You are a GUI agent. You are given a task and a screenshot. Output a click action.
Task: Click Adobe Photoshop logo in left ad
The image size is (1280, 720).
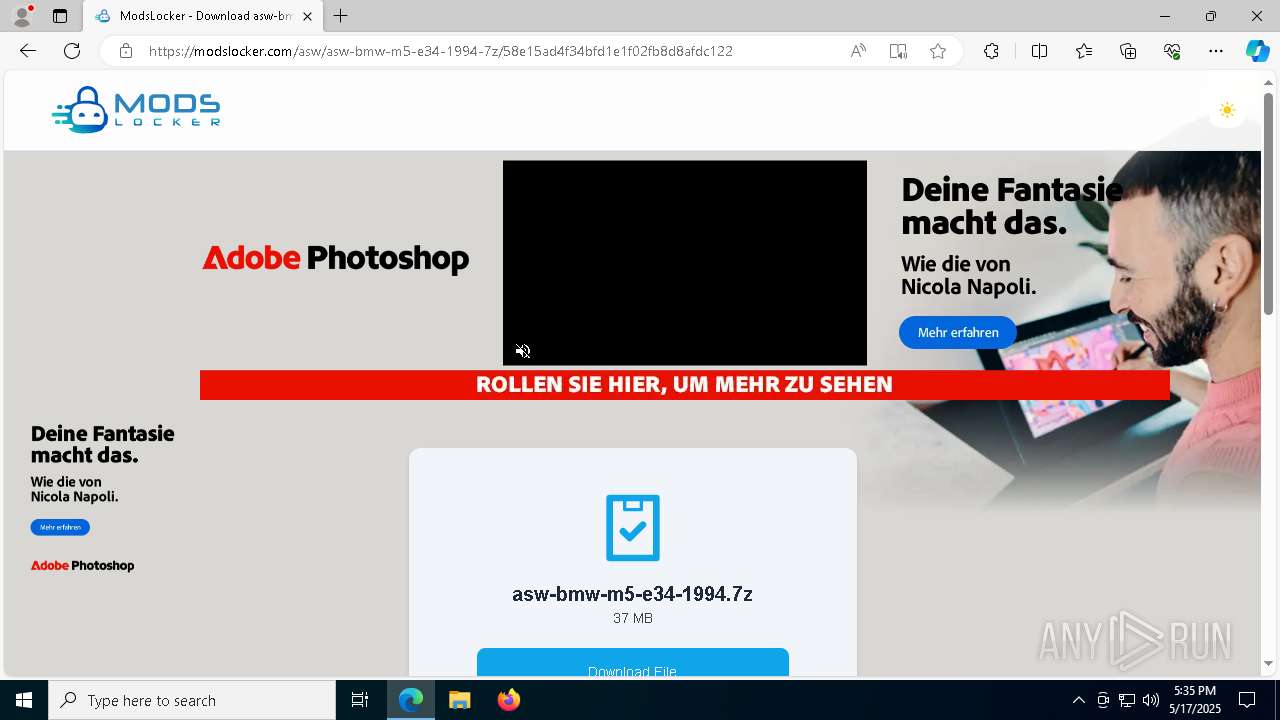[x=82, y=566]
